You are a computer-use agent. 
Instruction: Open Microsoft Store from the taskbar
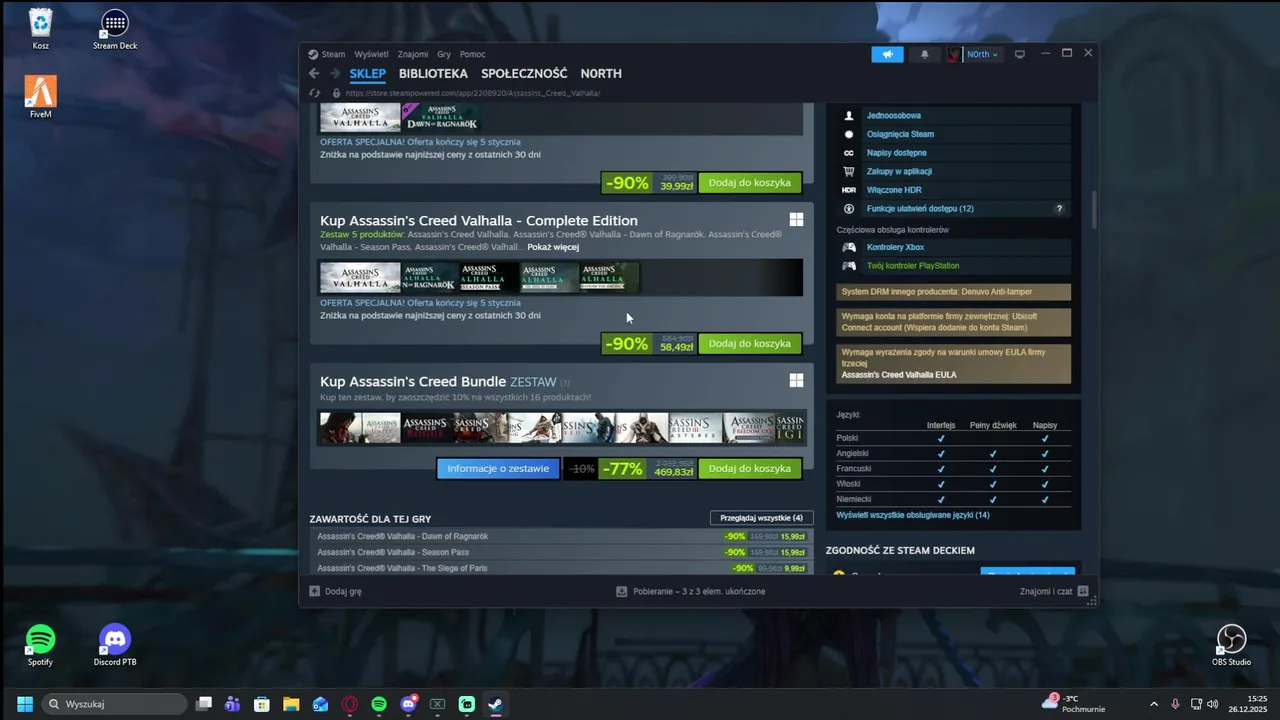262,704
